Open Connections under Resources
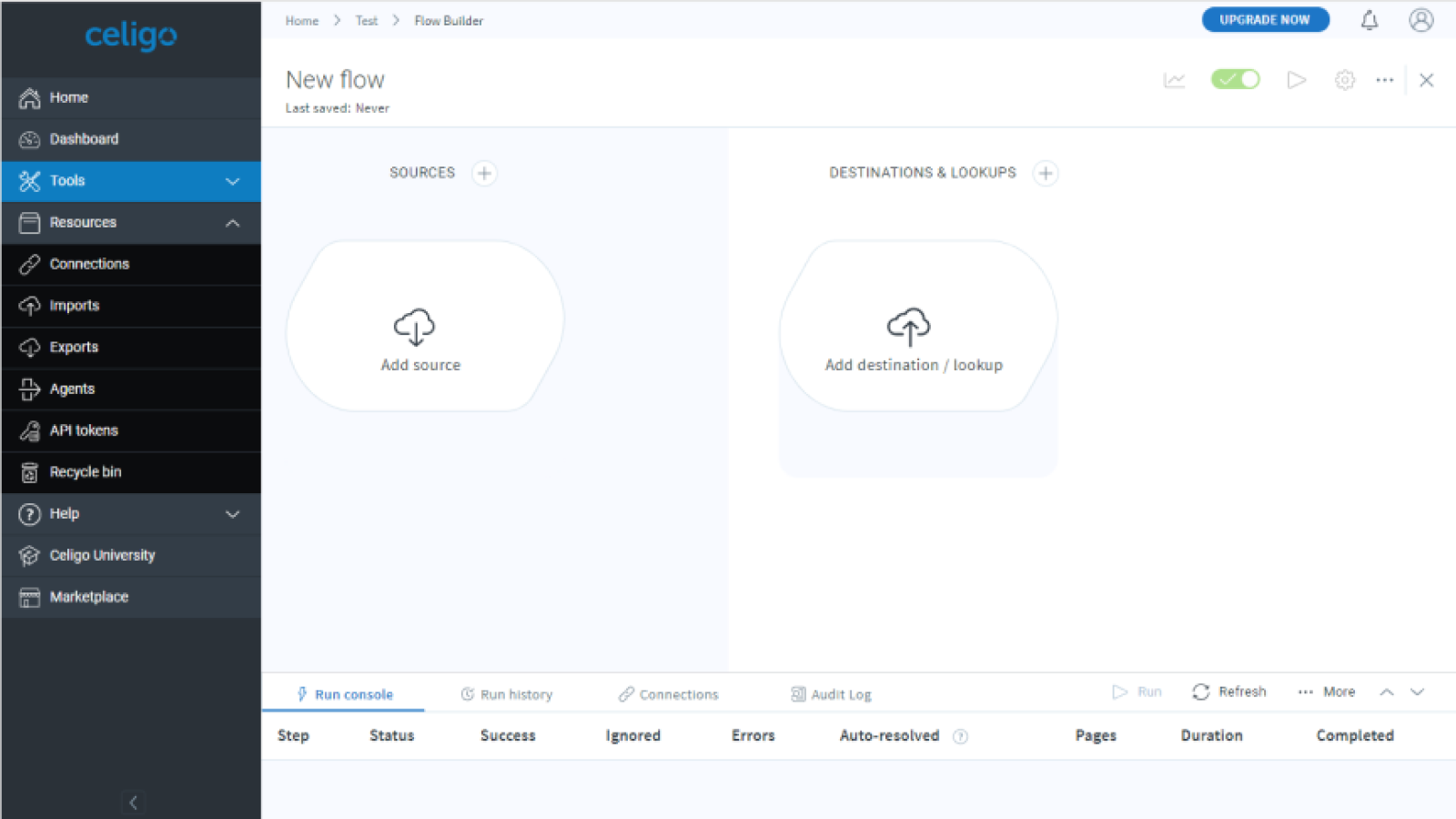Viewport: 1456px width, 819px height. (131, 264)
